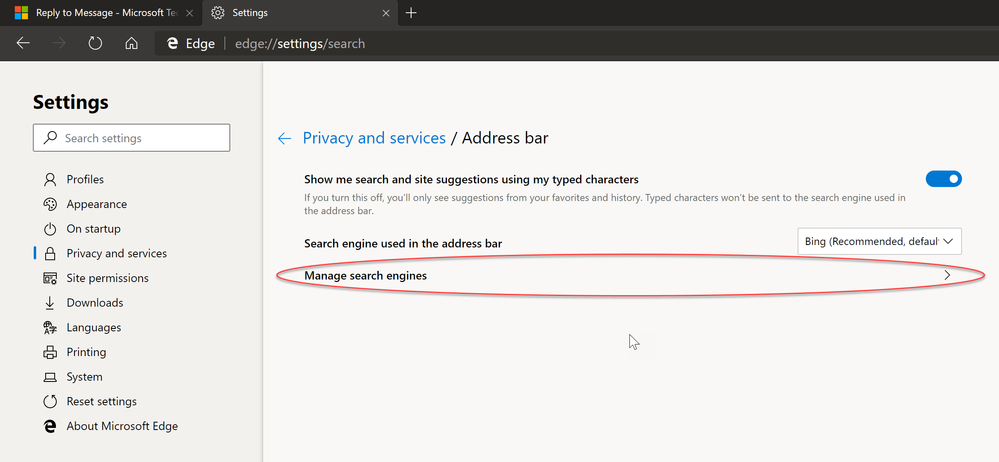Viewport: 999px width, 462px height.
Task: Click the Reset settings circular arrow icon
Action: tap(50, 401)
